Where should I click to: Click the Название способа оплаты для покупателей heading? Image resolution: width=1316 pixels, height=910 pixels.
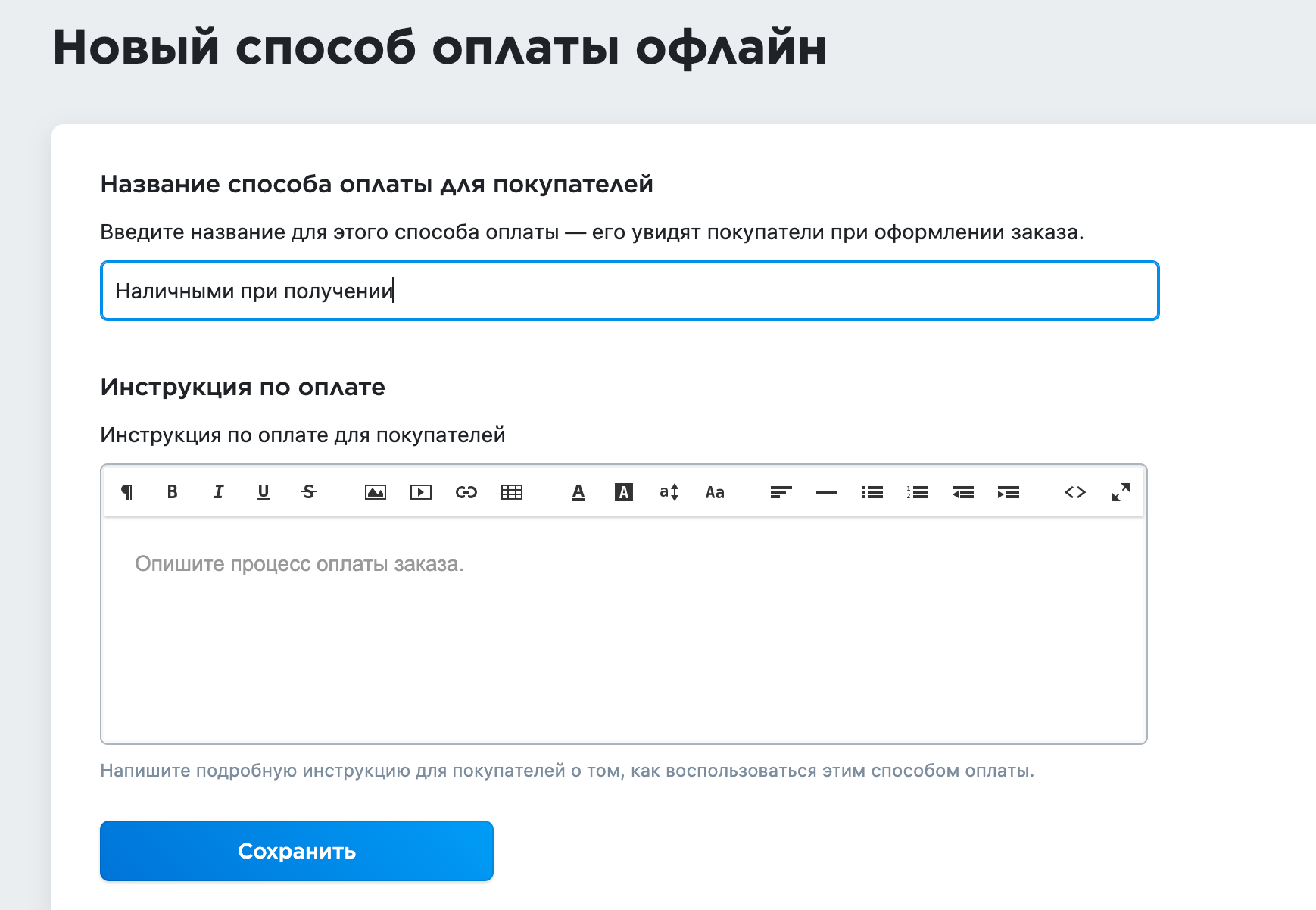pyautogui.click(x=376, y=184)
